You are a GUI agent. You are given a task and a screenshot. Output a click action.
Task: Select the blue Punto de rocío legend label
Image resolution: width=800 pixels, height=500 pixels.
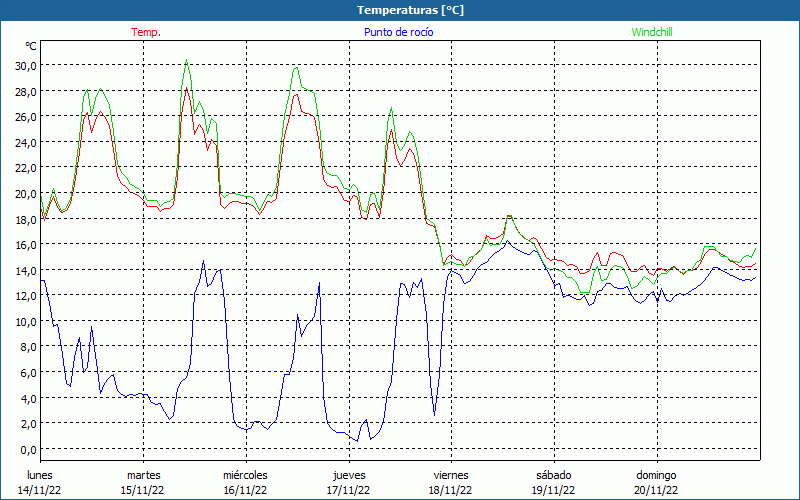(x=398, y=32)
